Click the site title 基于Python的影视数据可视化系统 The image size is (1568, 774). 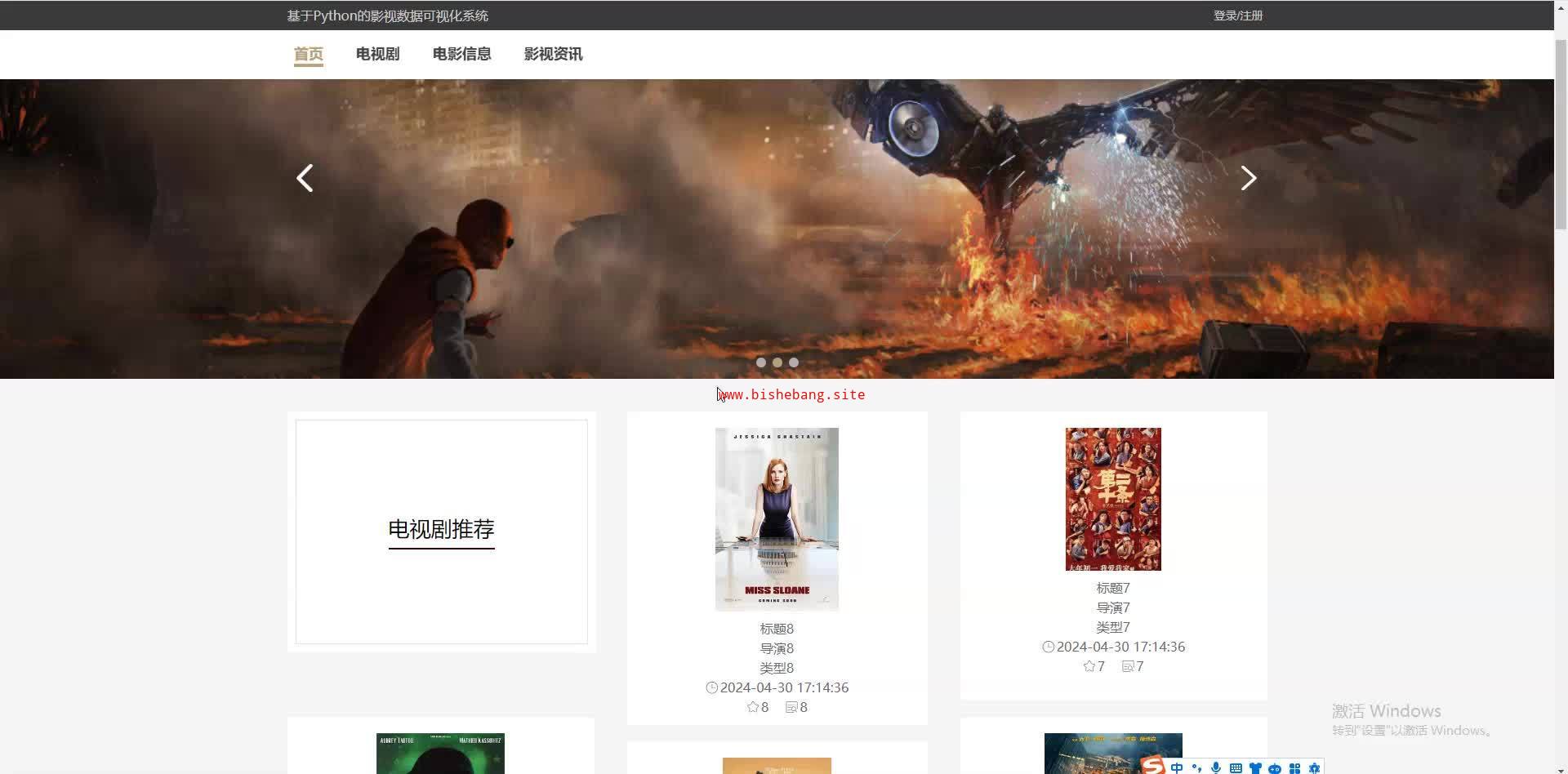(x=388, y=16)
